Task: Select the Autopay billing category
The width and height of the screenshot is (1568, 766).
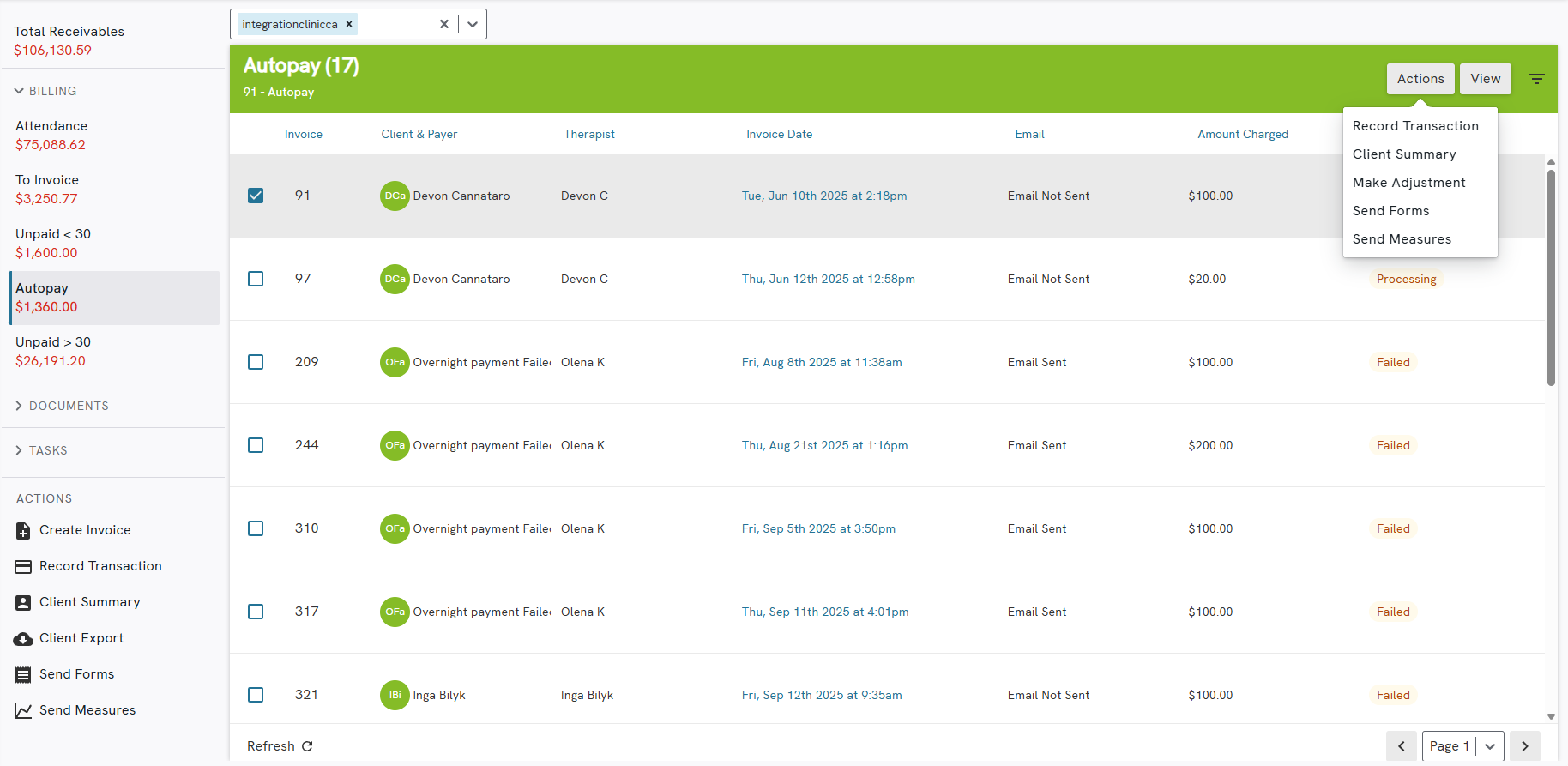Action: click(x=114, y=298)
